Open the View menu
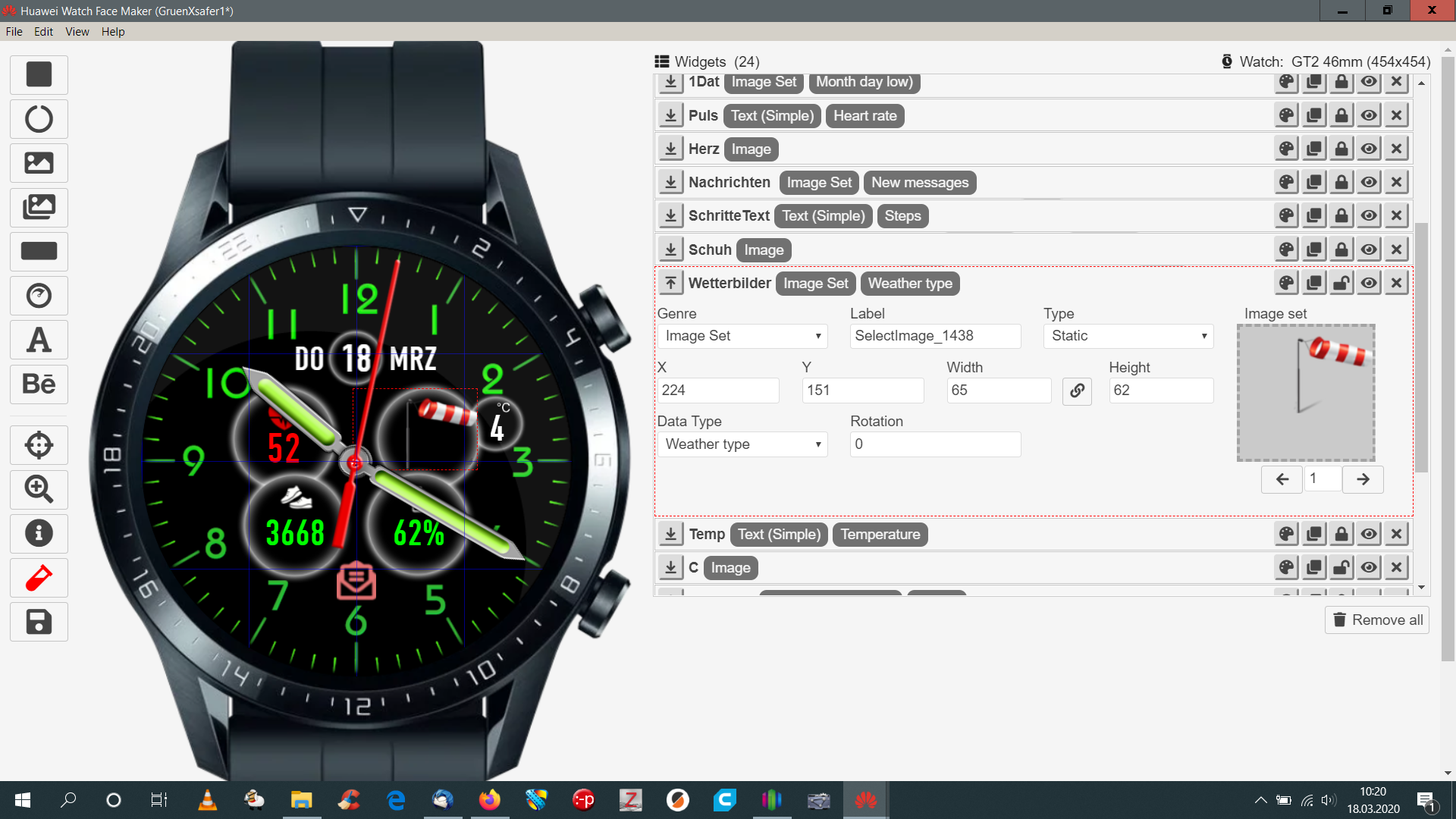Screen dimensions: 1456x819 pos(77,31)
